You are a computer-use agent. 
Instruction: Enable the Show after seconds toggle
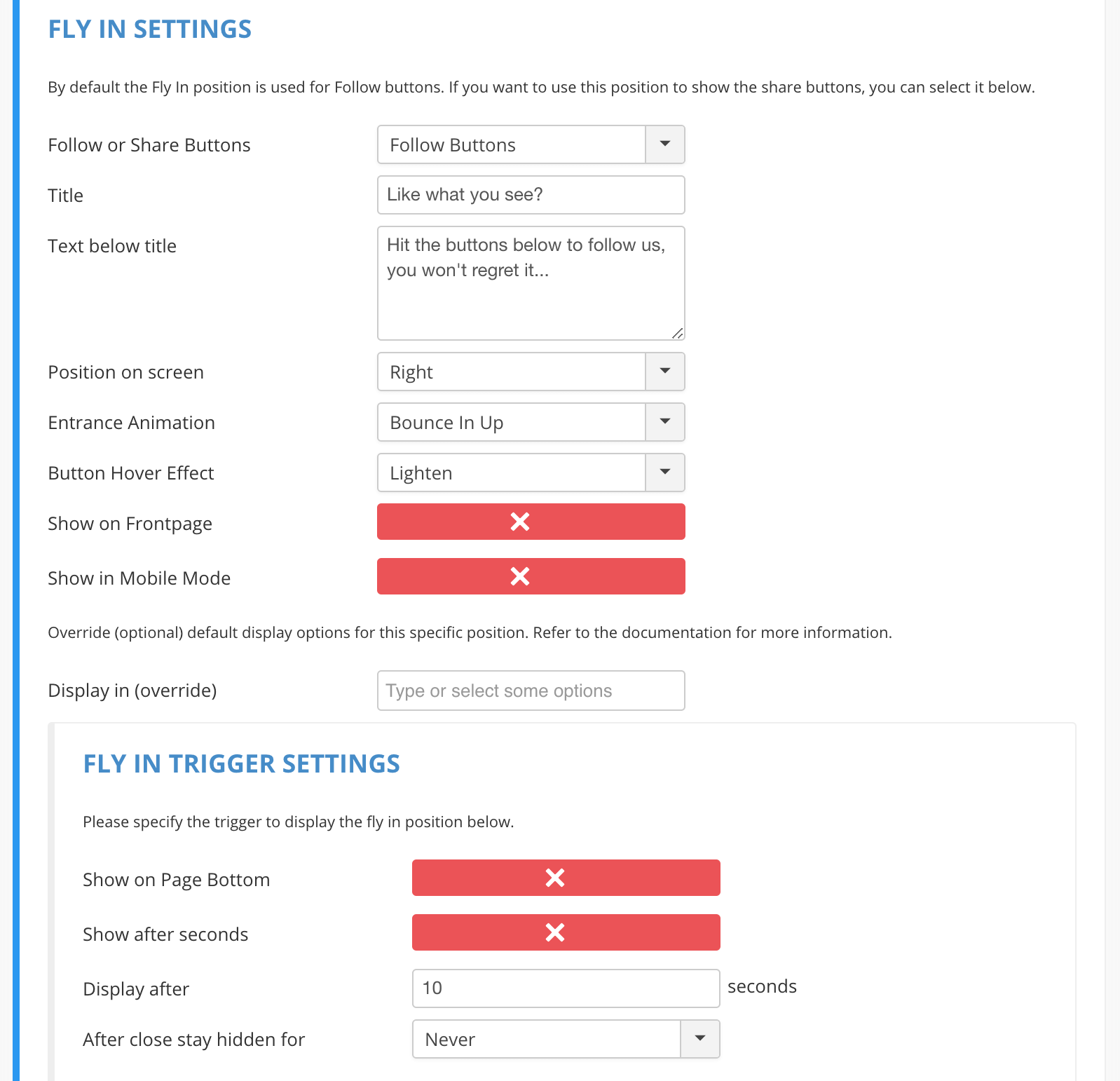[x=566, y=932]
